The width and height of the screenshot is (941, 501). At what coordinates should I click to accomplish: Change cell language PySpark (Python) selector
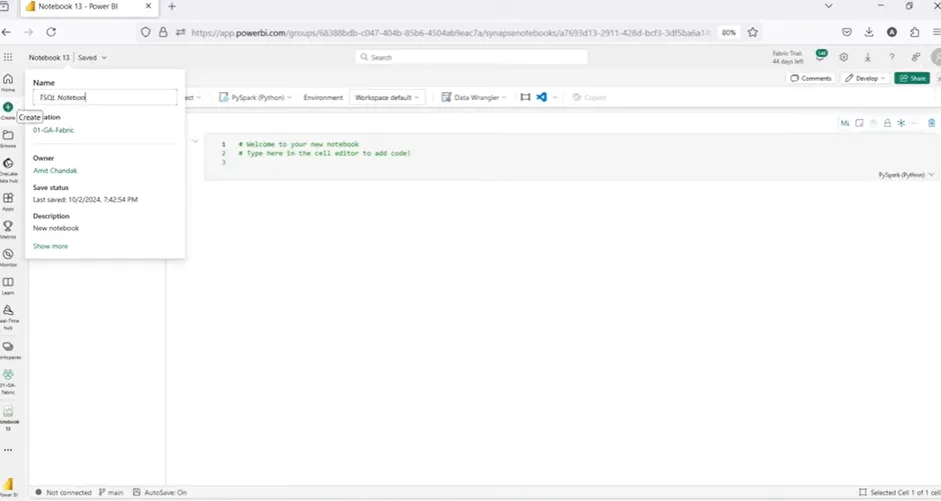click(906, 175)
